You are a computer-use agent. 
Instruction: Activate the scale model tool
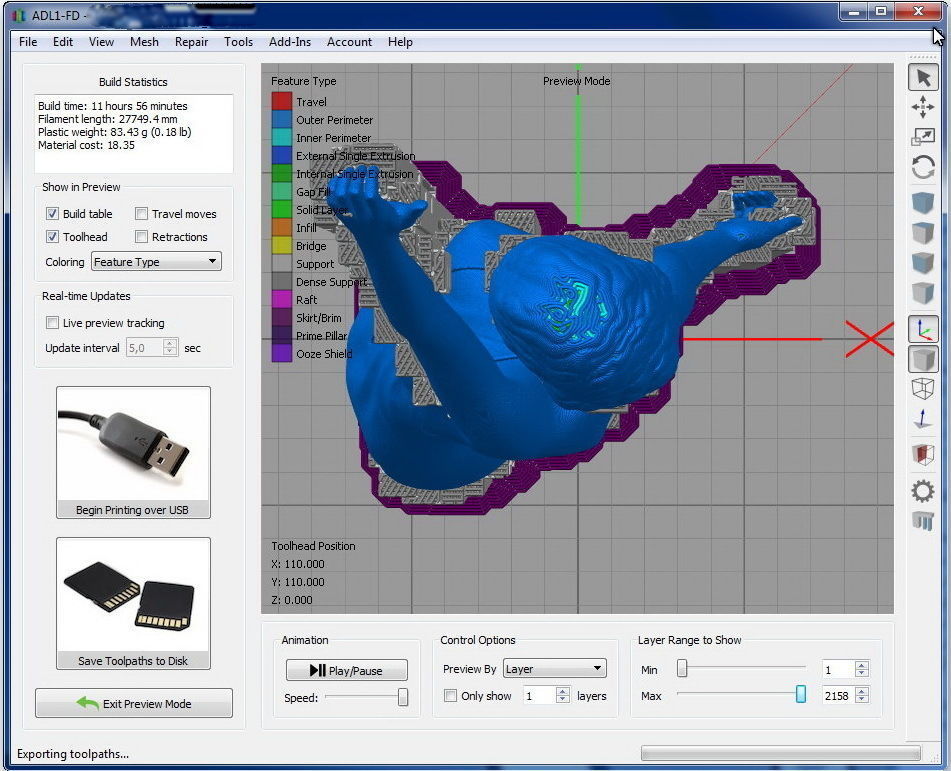(x=922, y=136)
